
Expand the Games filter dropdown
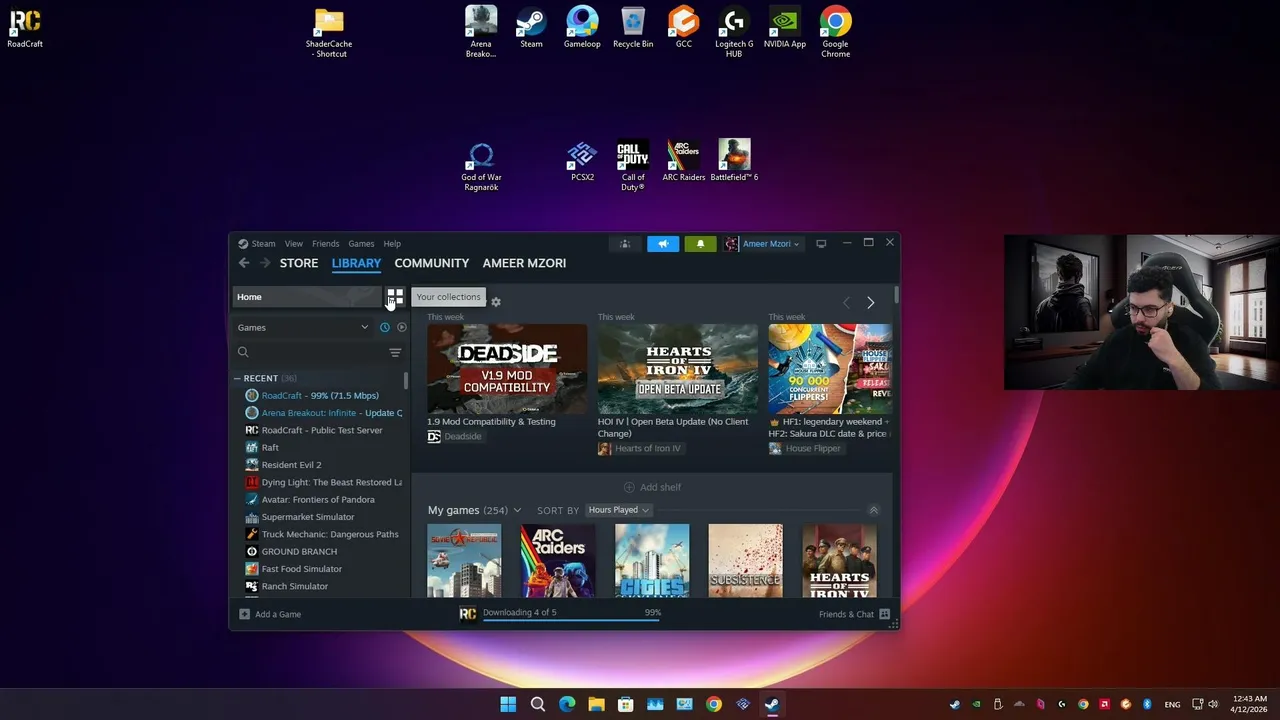click(303, 327)
